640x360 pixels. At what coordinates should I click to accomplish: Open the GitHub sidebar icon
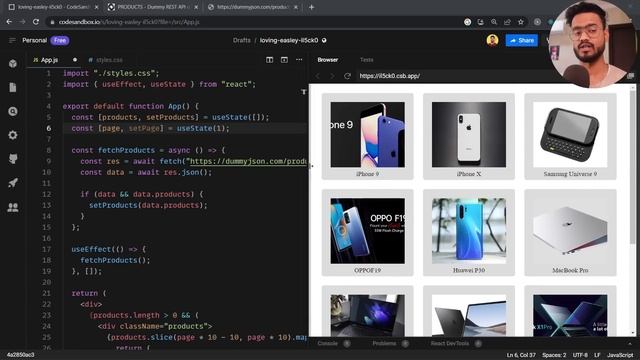13,159
